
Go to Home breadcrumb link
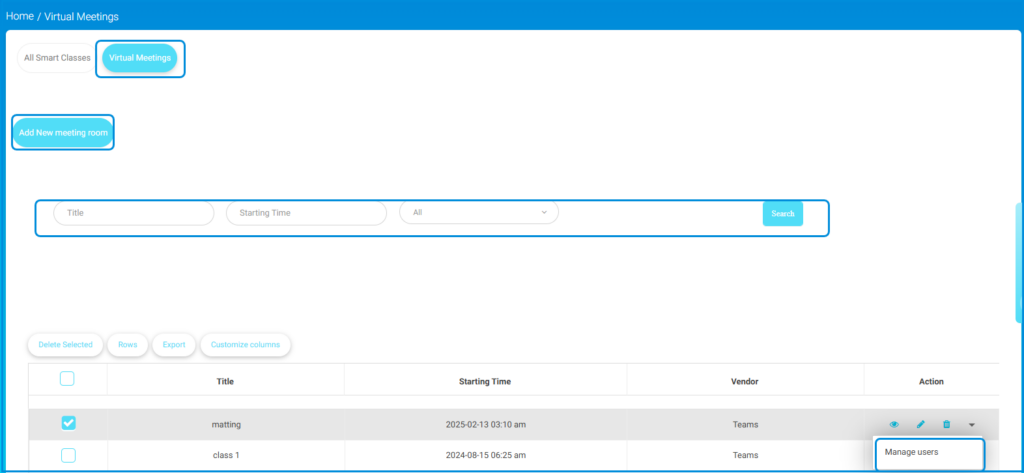20,16
